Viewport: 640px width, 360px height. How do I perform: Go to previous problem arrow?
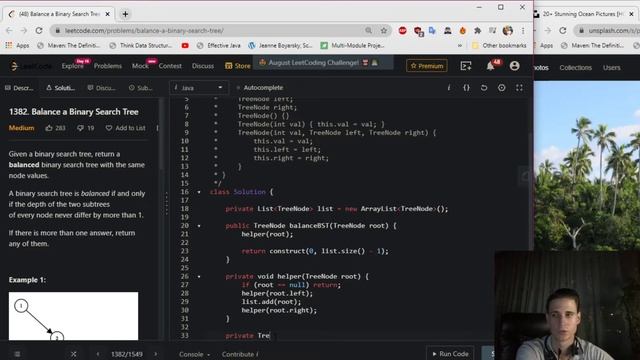(x=98, y=354)
